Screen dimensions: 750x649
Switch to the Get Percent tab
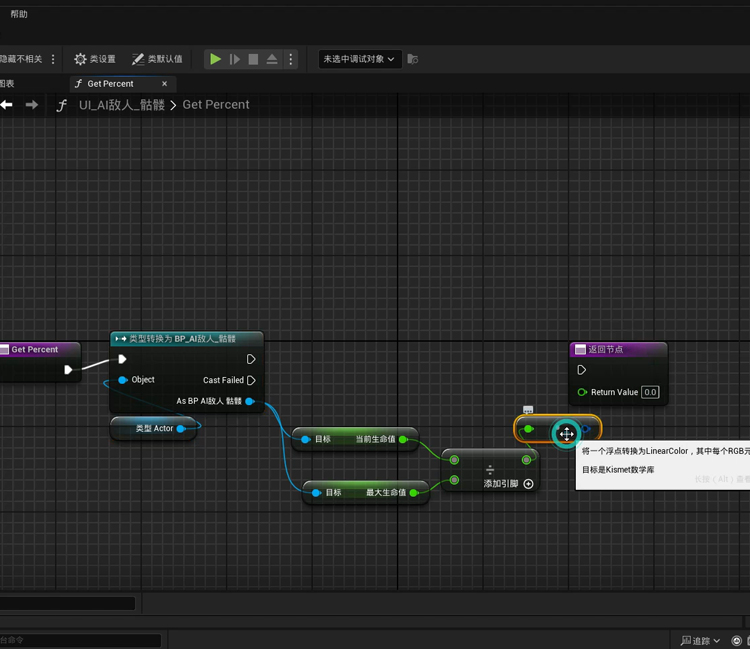click(x=110, y=84)
